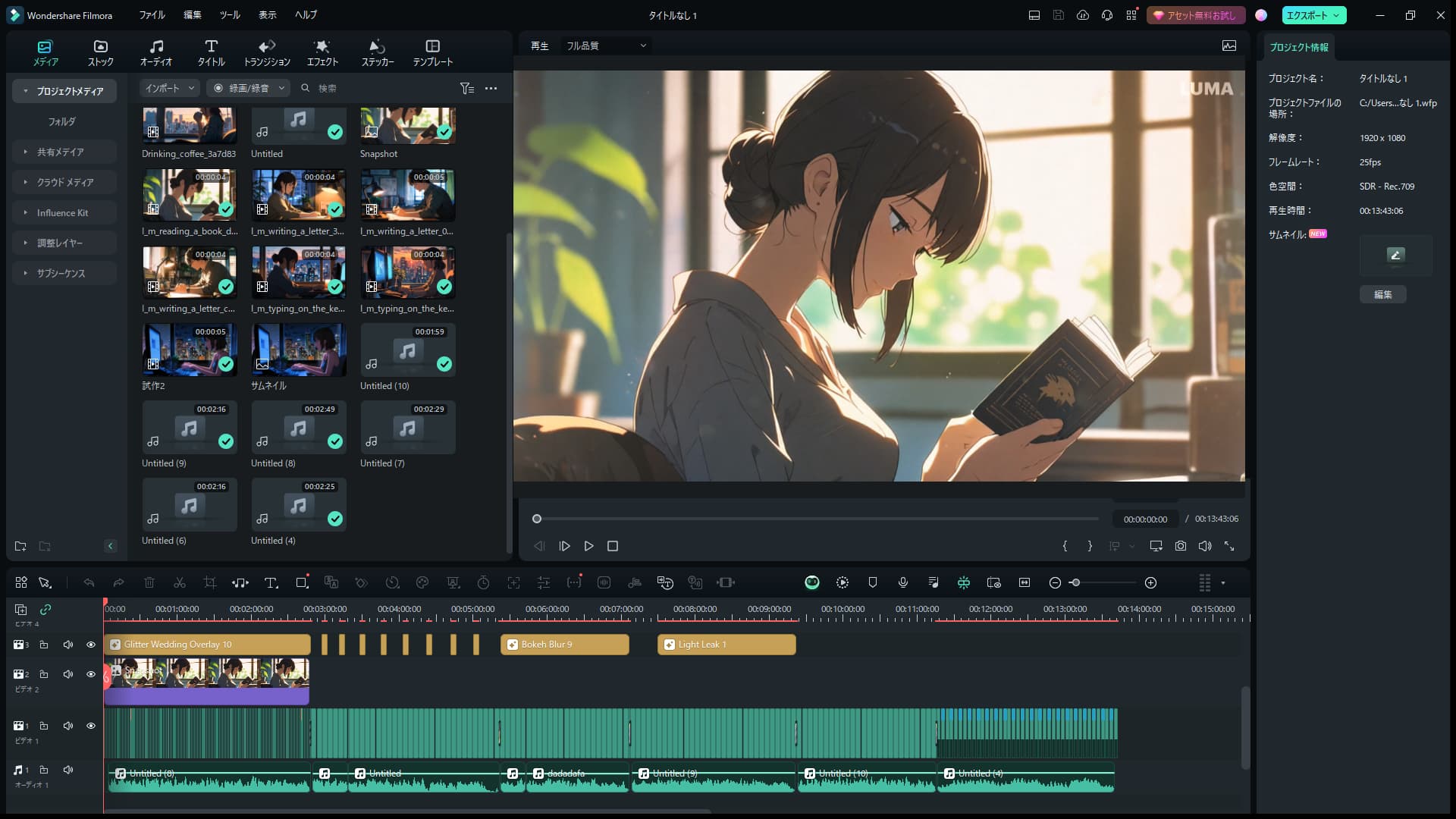1456x819 pixels.
Task: Take a snapshot with the camera icon
Action: click(1181, 546)
